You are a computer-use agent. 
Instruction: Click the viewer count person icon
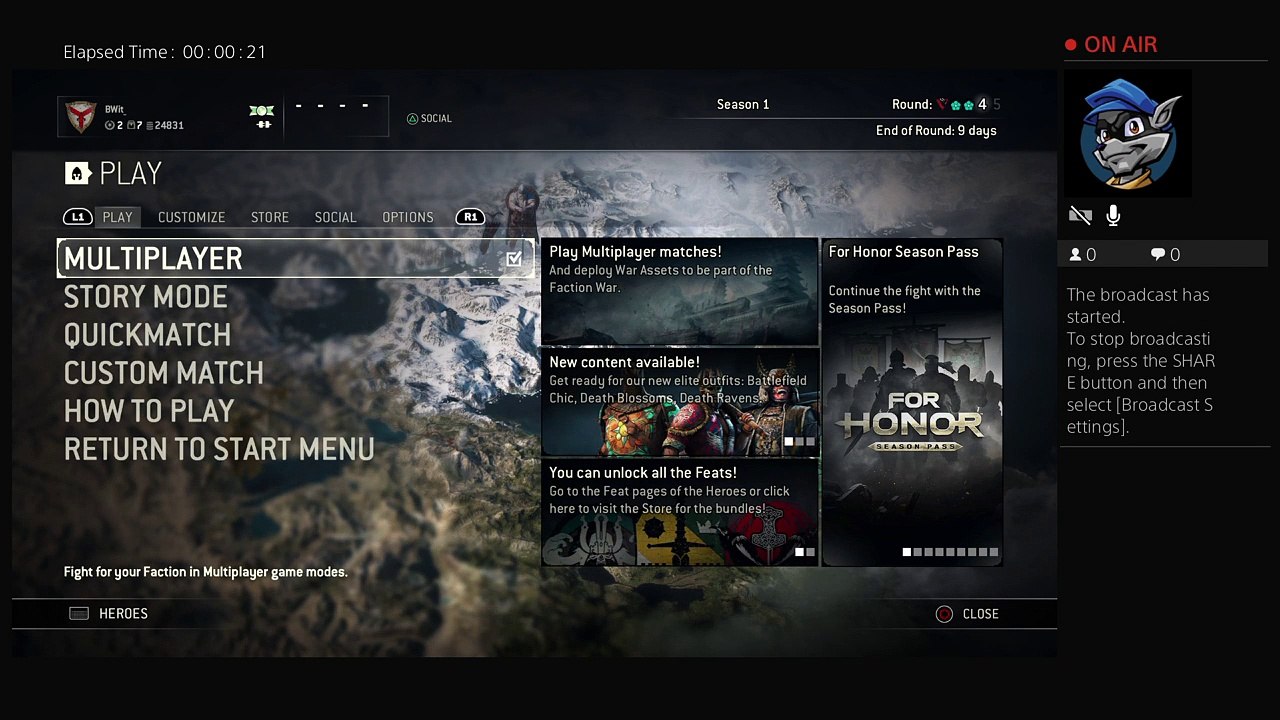pos(1076,255)
